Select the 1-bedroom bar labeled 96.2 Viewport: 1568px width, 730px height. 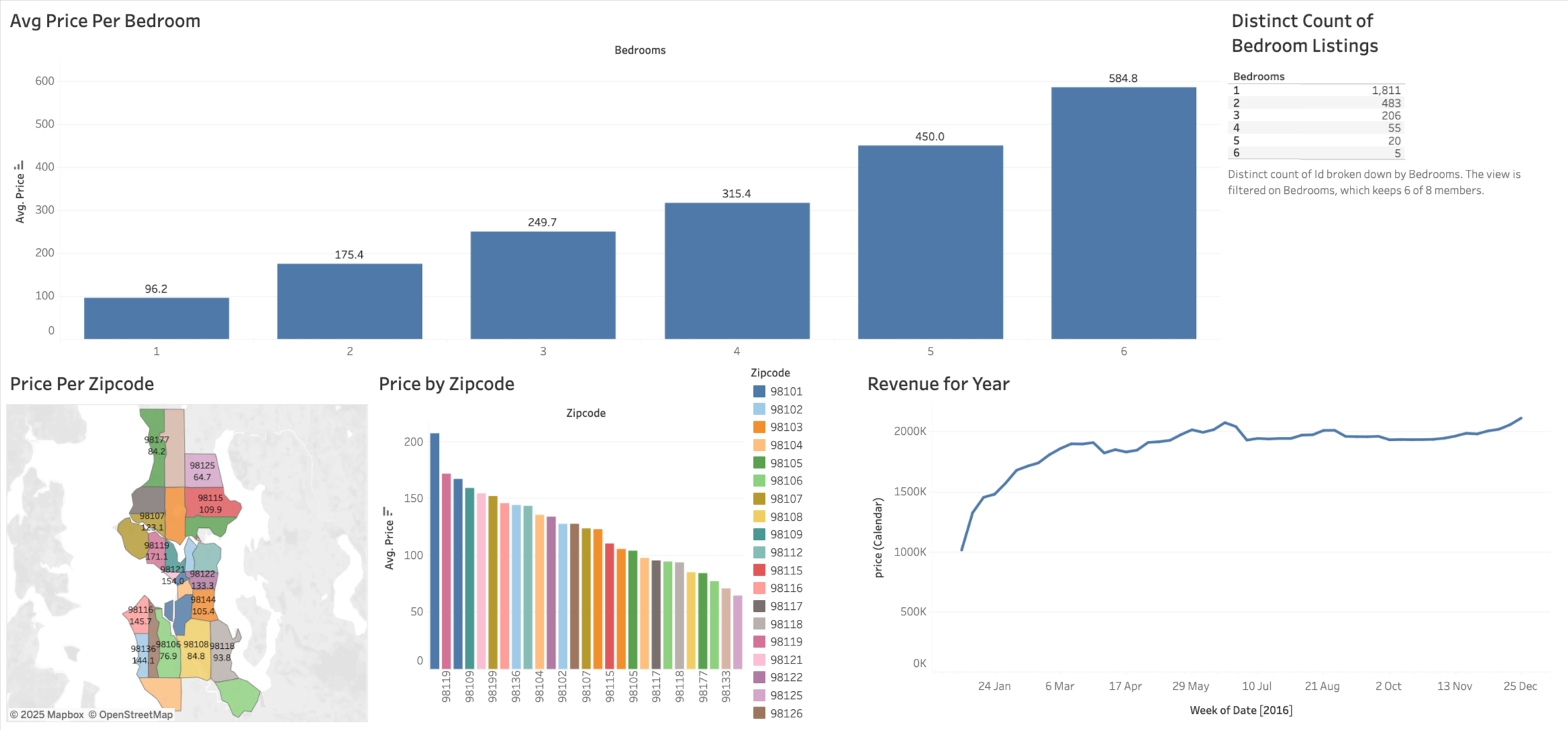point(156,318)
